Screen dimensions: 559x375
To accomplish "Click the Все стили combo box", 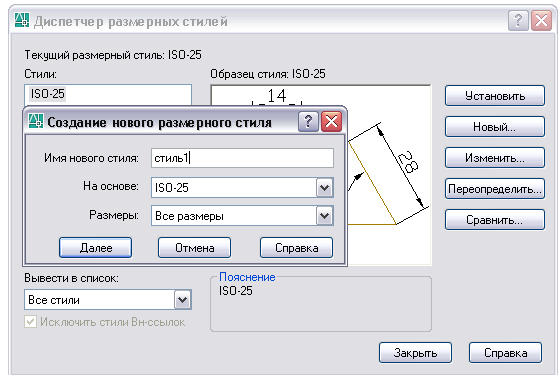I will 108,300.
